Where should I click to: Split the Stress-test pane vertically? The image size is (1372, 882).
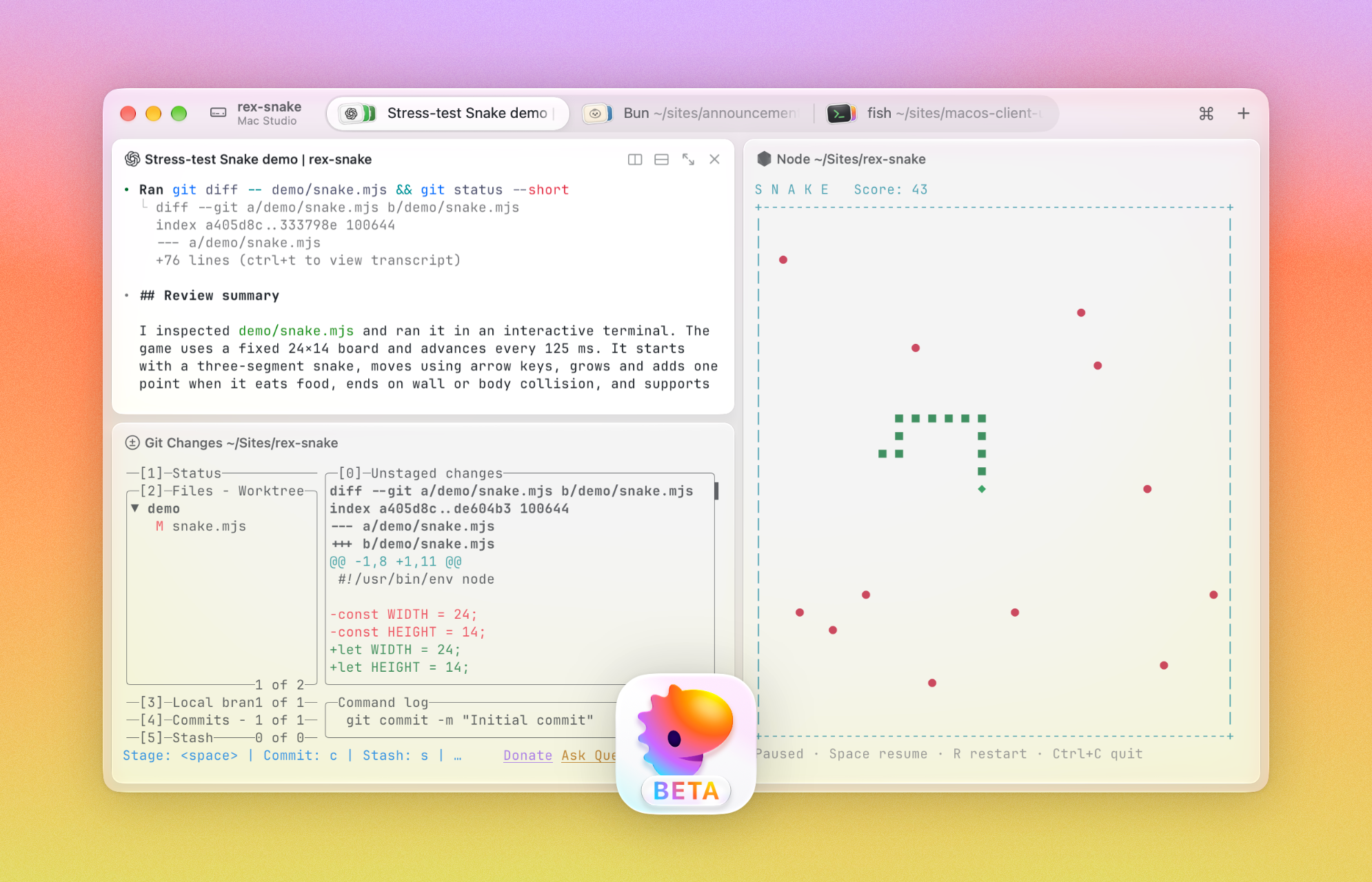(x=635, y=160)
